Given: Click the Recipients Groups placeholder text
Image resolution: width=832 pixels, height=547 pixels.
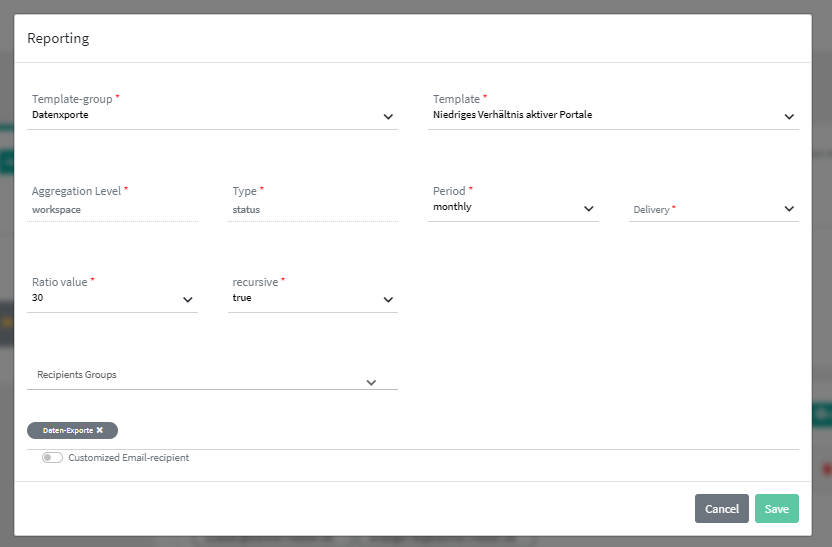Looking at the screenshot, I should coord(77,375).
